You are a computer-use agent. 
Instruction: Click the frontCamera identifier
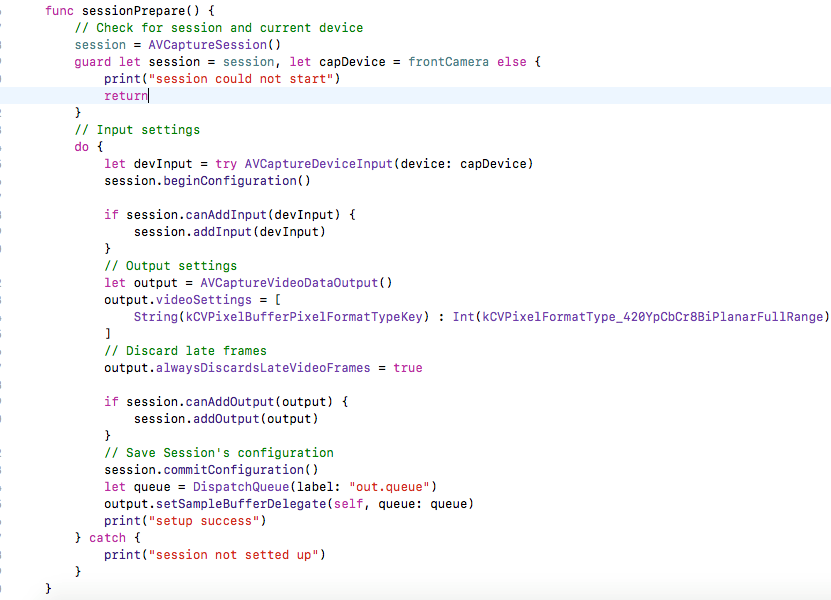pyautogui.click(x=448, y=62)
